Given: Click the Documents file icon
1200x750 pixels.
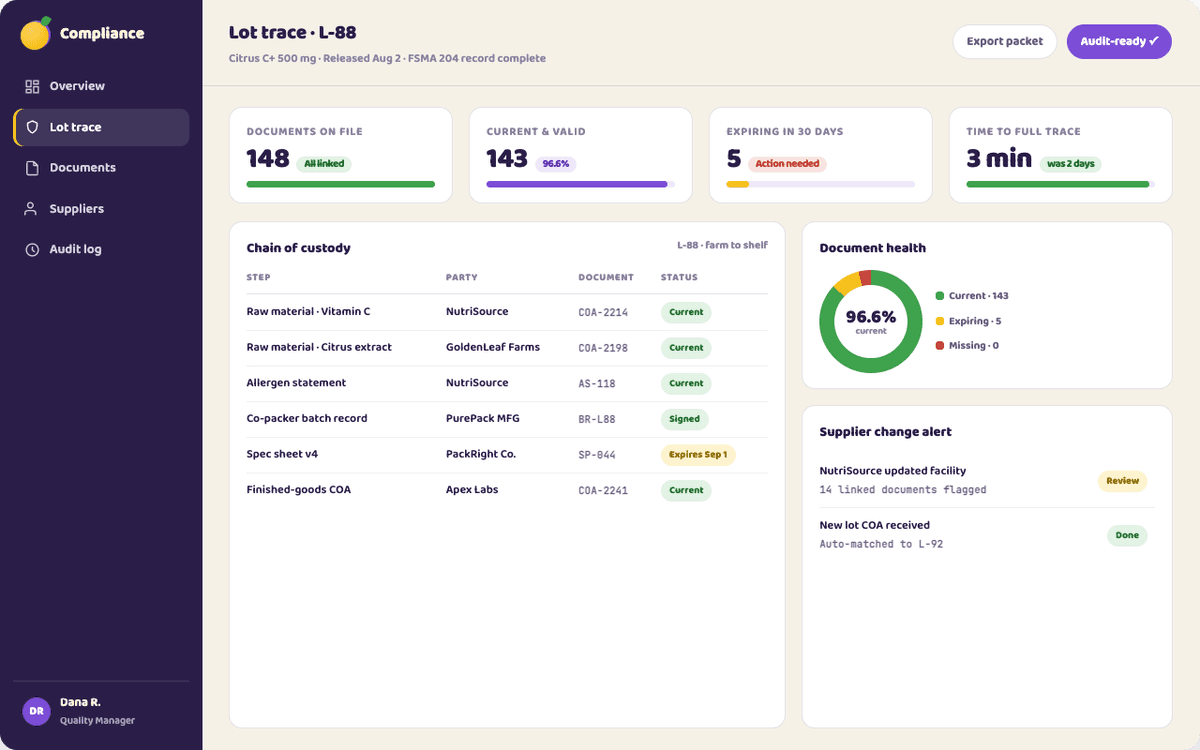Looking at the screenshot, I should [x=32, y=168].
